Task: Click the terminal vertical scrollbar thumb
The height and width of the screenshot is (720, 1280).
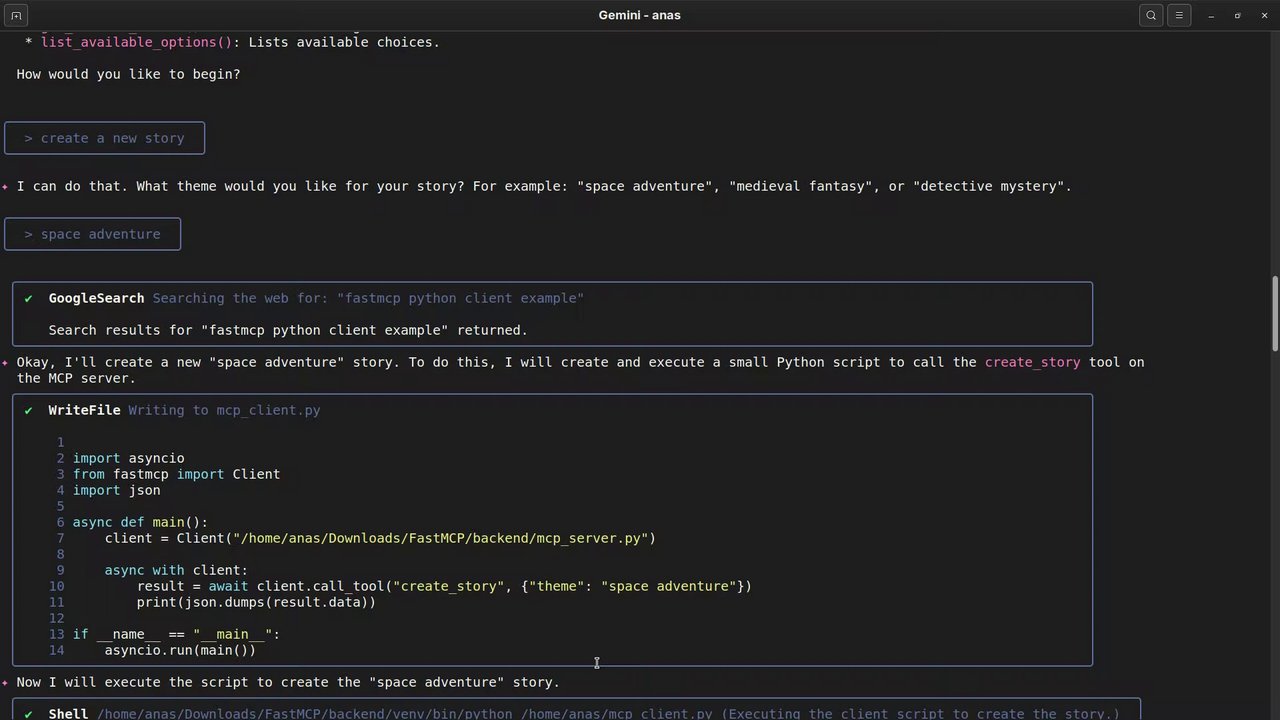Action: coord(1274,313)
